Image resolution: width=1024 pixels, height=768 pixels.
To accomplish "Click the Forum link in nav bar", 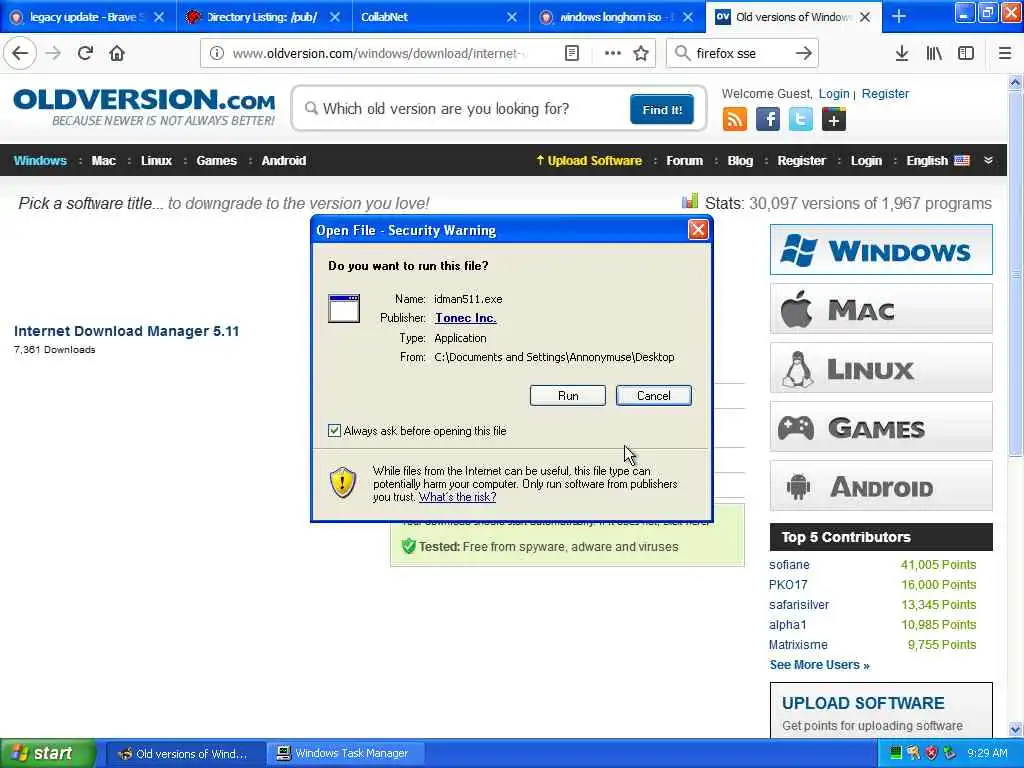I will coord(684,161).
